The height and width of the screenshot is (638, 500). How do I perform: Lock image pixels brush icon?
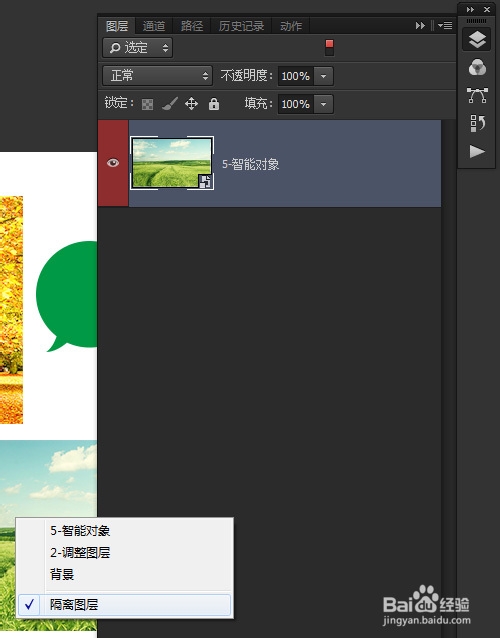(170, 104)
